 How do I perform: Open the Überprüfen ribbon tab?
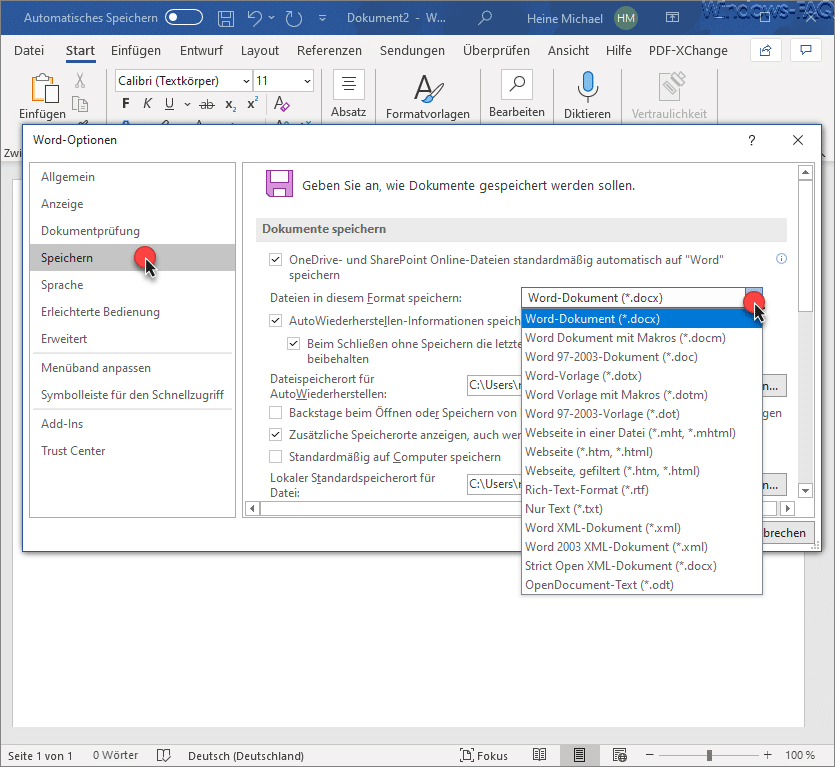[x=496, y=51]
